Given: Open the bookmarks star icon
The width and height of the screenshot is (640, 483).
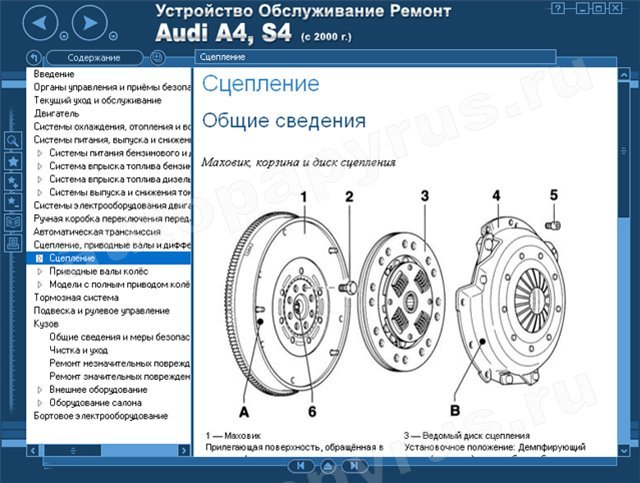Looking at the screenshot, I should coord(13,161).
